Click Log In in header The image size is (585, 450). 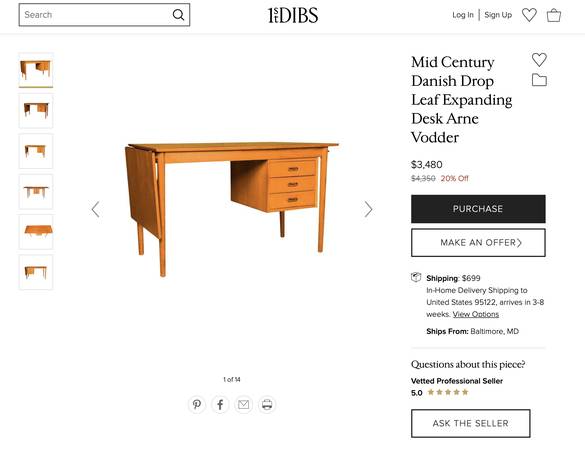click(x=463, y=15)
